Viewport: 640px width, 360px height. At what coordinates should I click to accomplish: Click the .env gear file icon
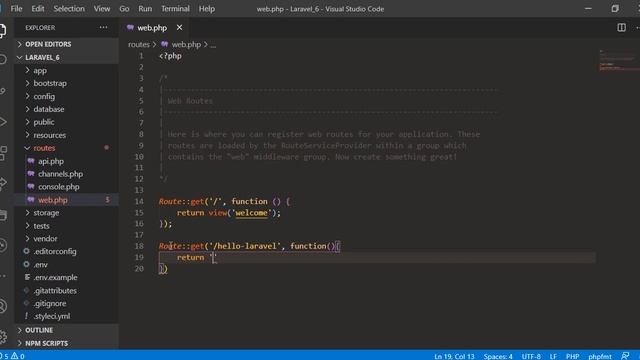pyautogui.click(x=27, y=264)
